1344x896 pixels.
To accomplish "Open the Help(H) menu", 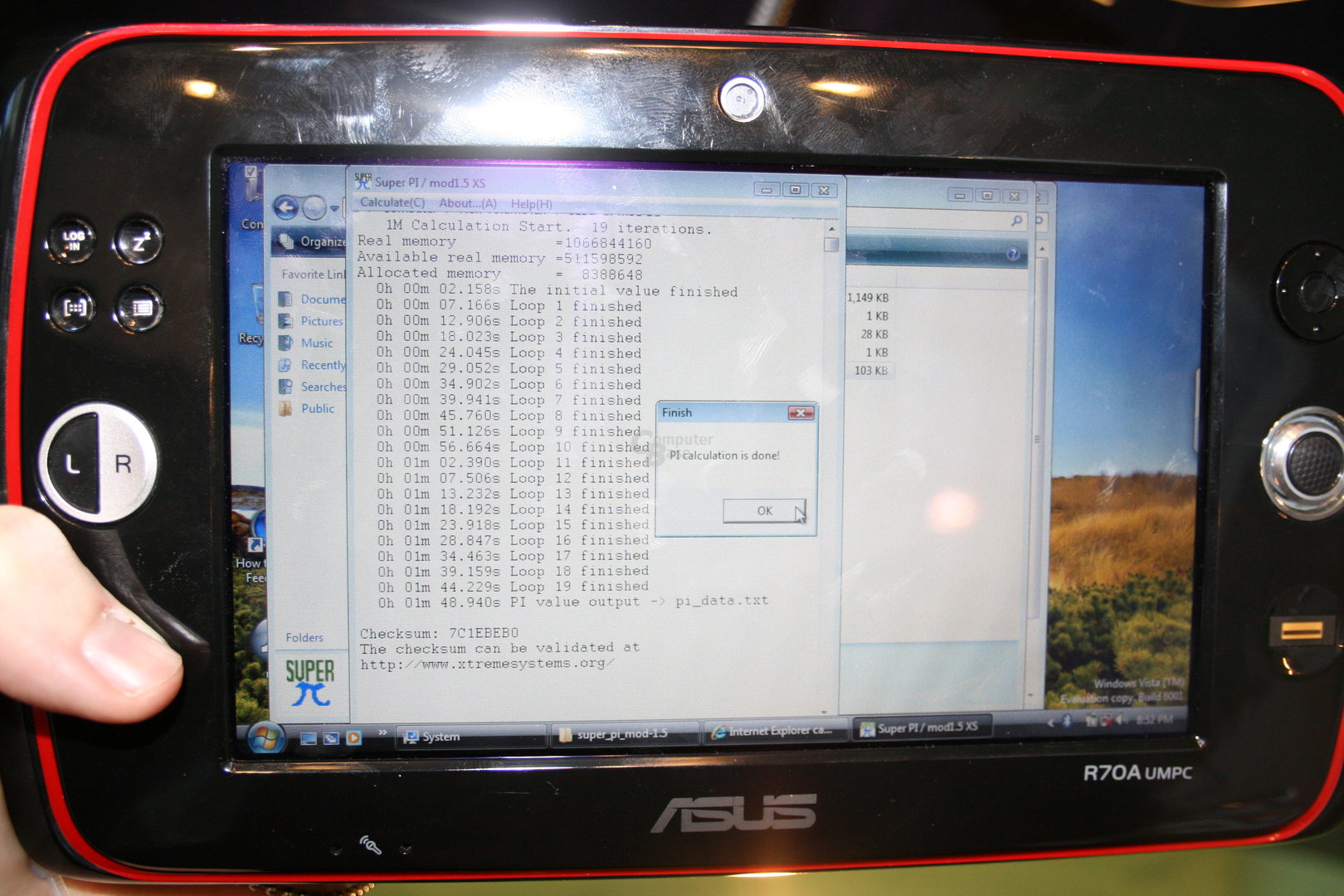I will 531,204.
